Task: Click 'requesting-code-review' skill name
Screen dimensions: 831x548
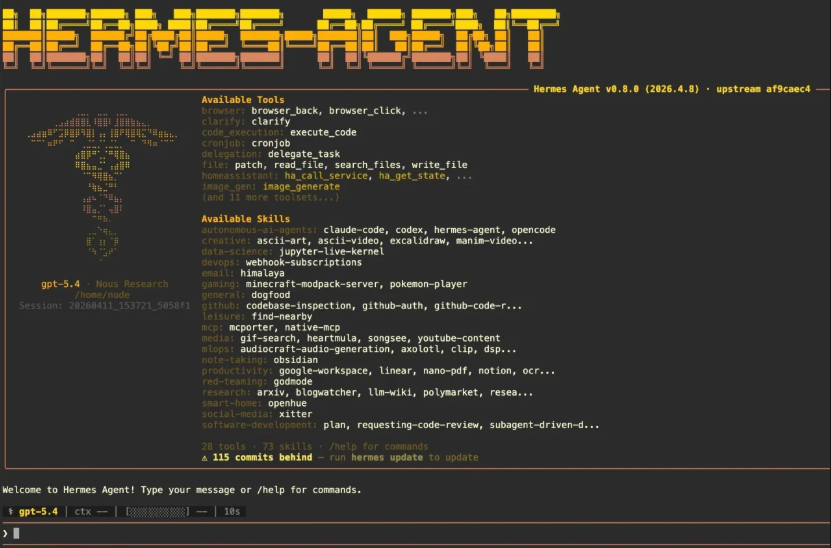Action: coord(417,425)
